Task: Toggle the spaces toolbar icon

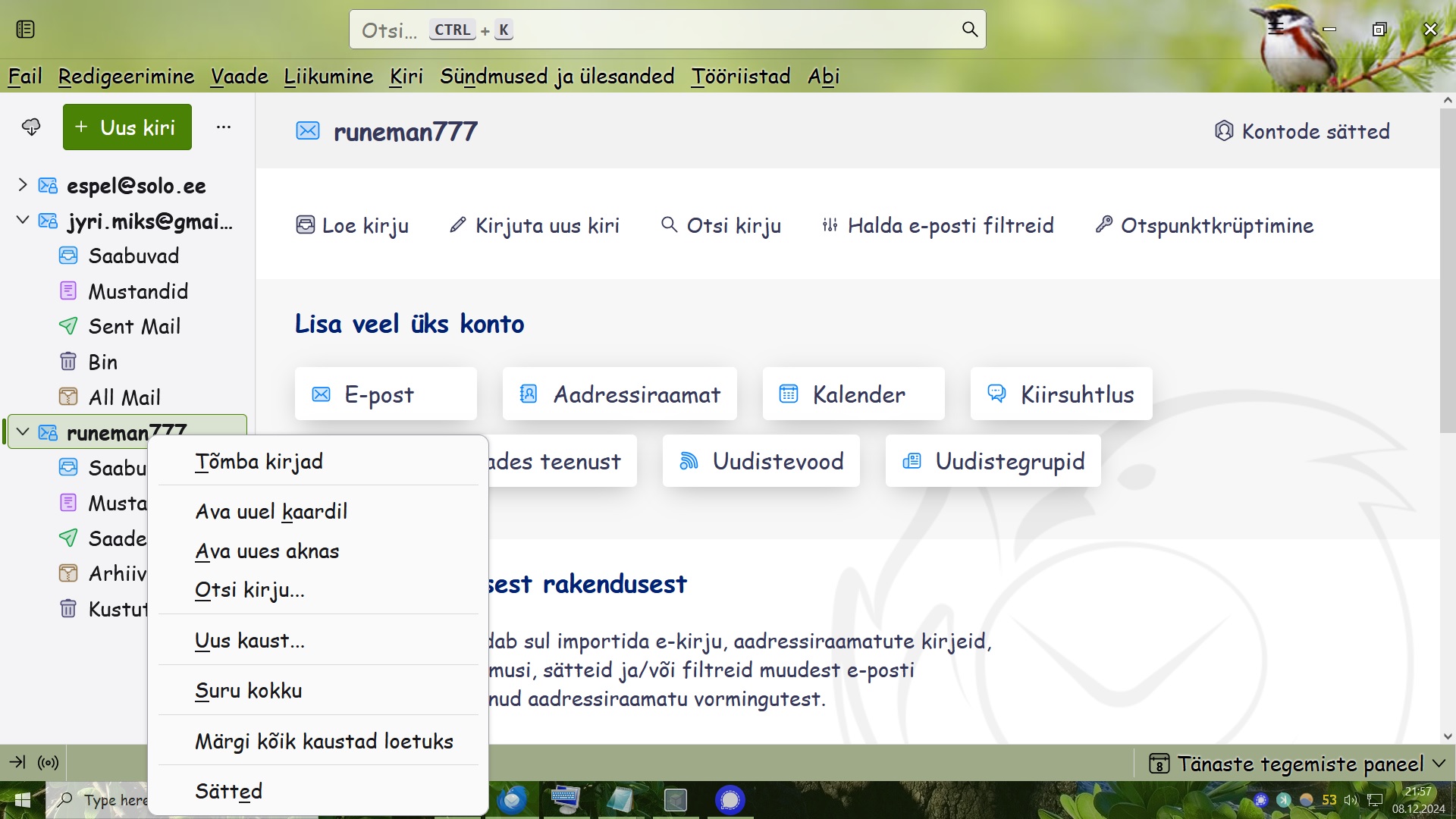Action: [x=25, y=30]
